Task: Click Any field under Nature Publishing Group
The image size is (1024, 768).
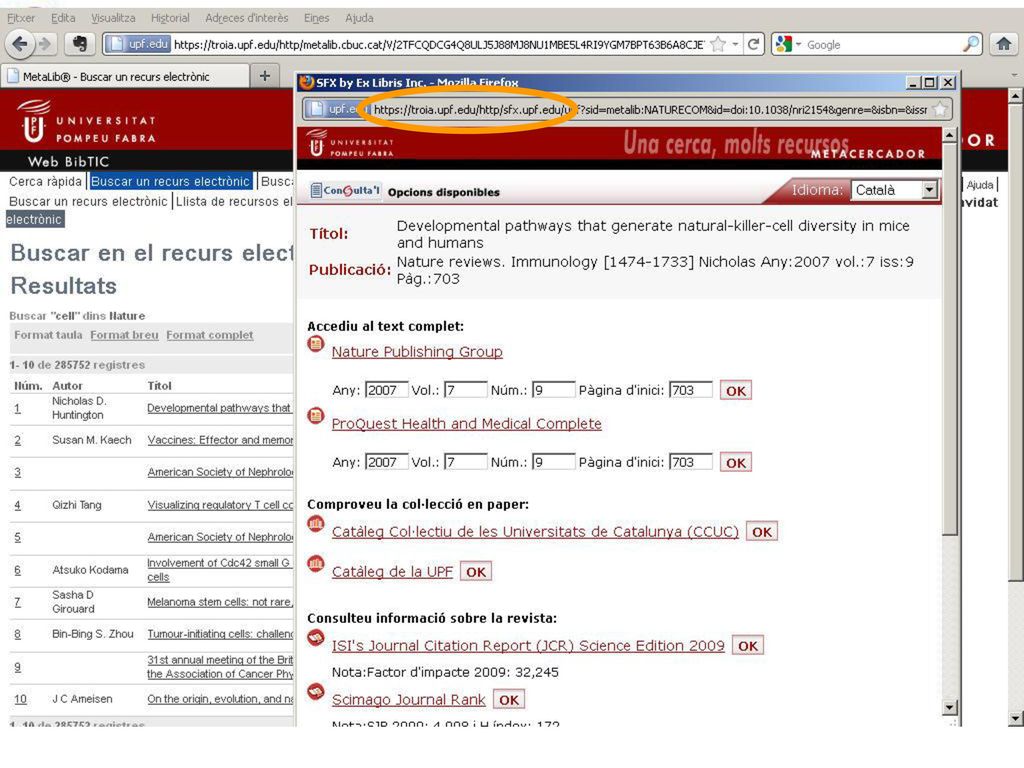Action: pyautogui.click(x=387, y=390)
